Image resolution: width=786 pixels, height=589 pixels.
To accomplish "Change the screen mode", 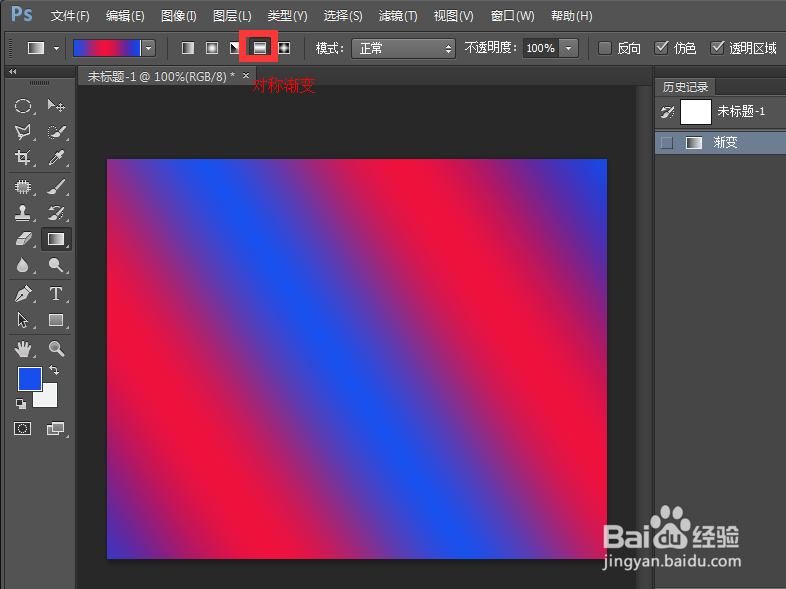I will 55,429.
